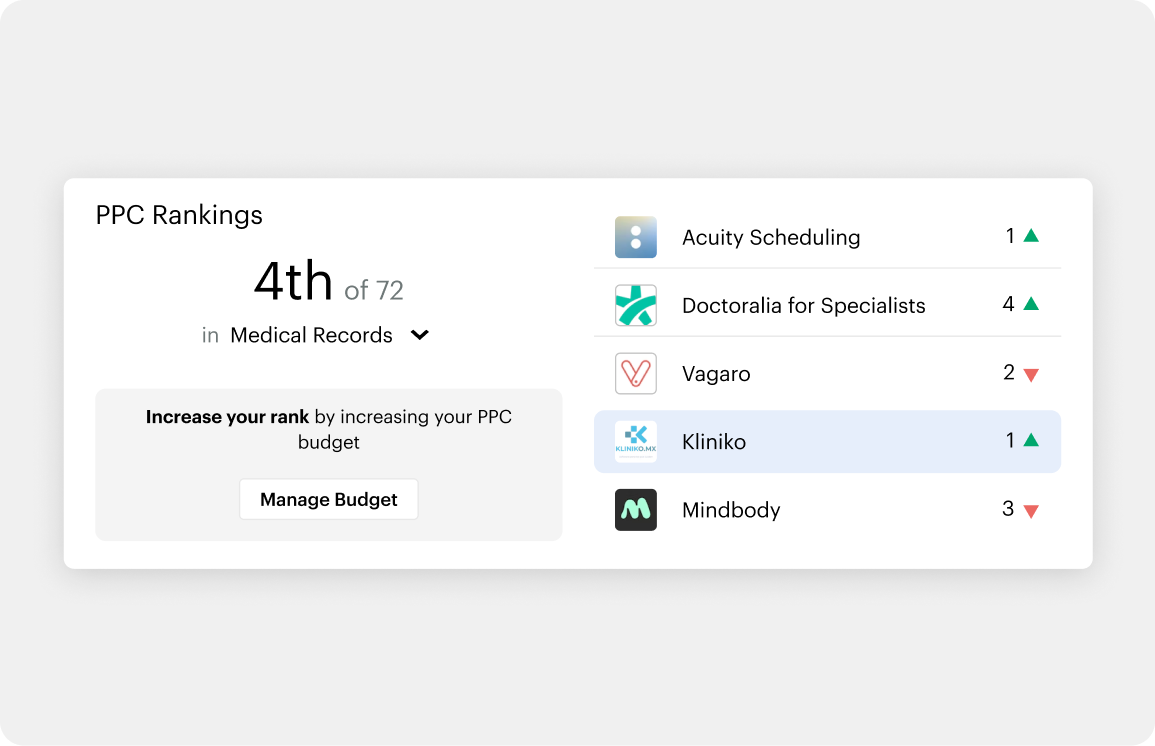This screenshot has height=746, width=1155.
Task: Click the green up arrow in Kliniko row
Action: (1031, 440)
